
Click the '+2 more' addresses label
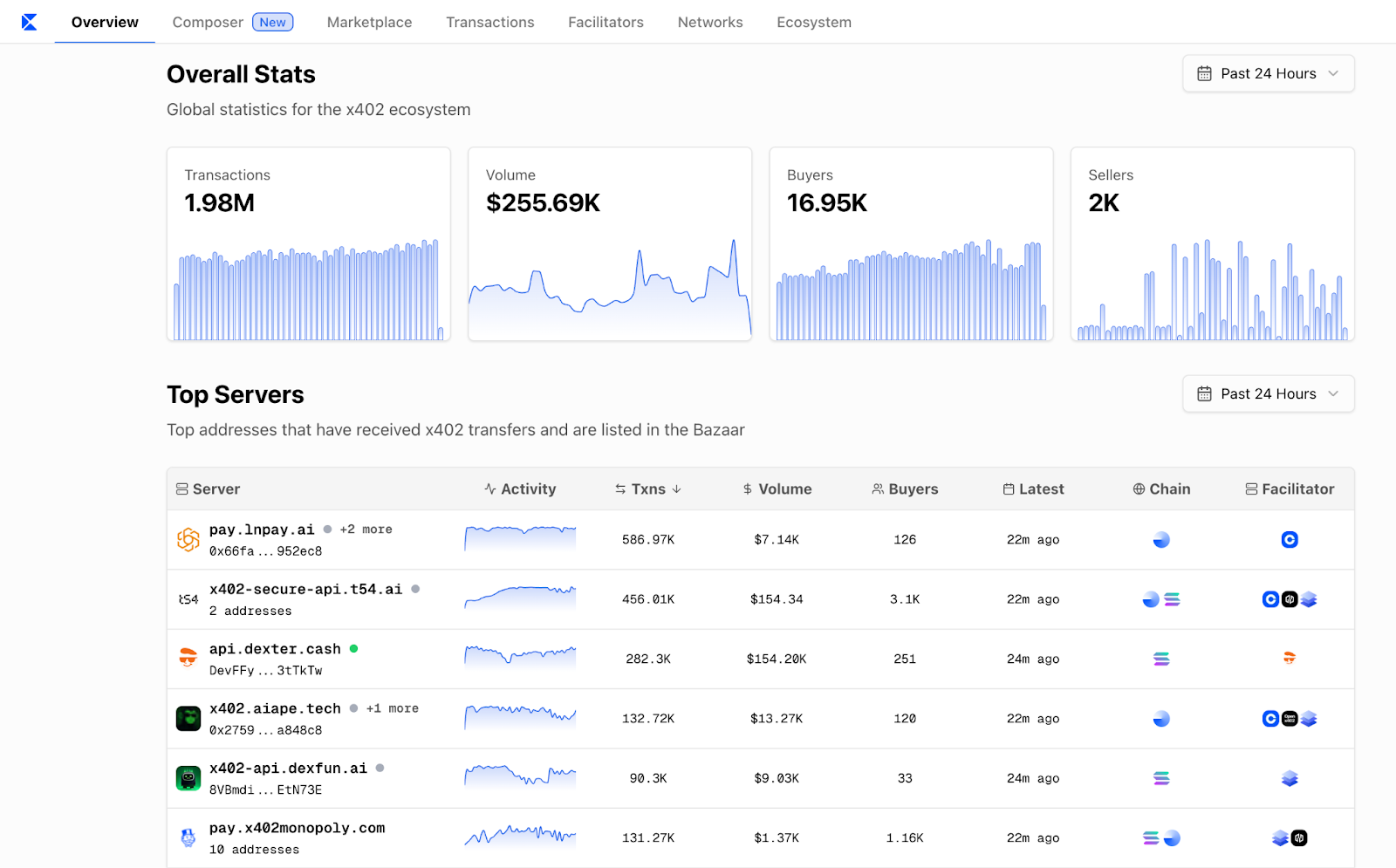[366, 530]
